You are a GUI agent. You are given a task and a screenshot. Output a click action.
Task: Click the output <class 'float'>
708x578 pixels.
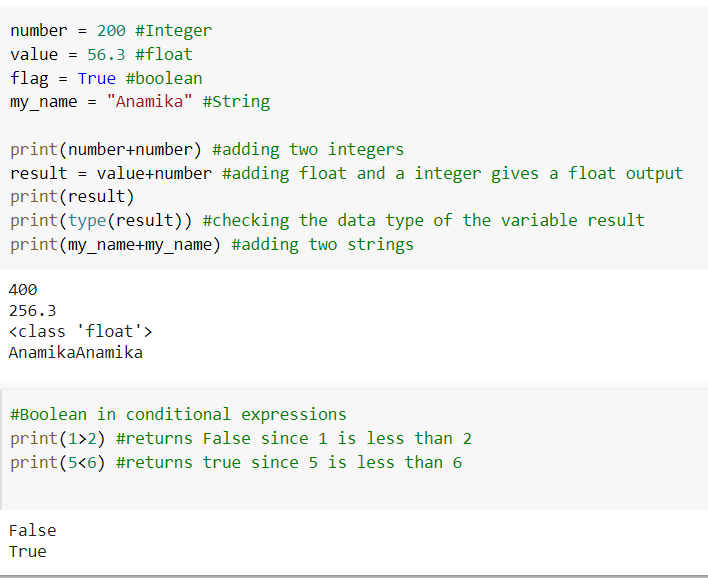tap(80, 331)
